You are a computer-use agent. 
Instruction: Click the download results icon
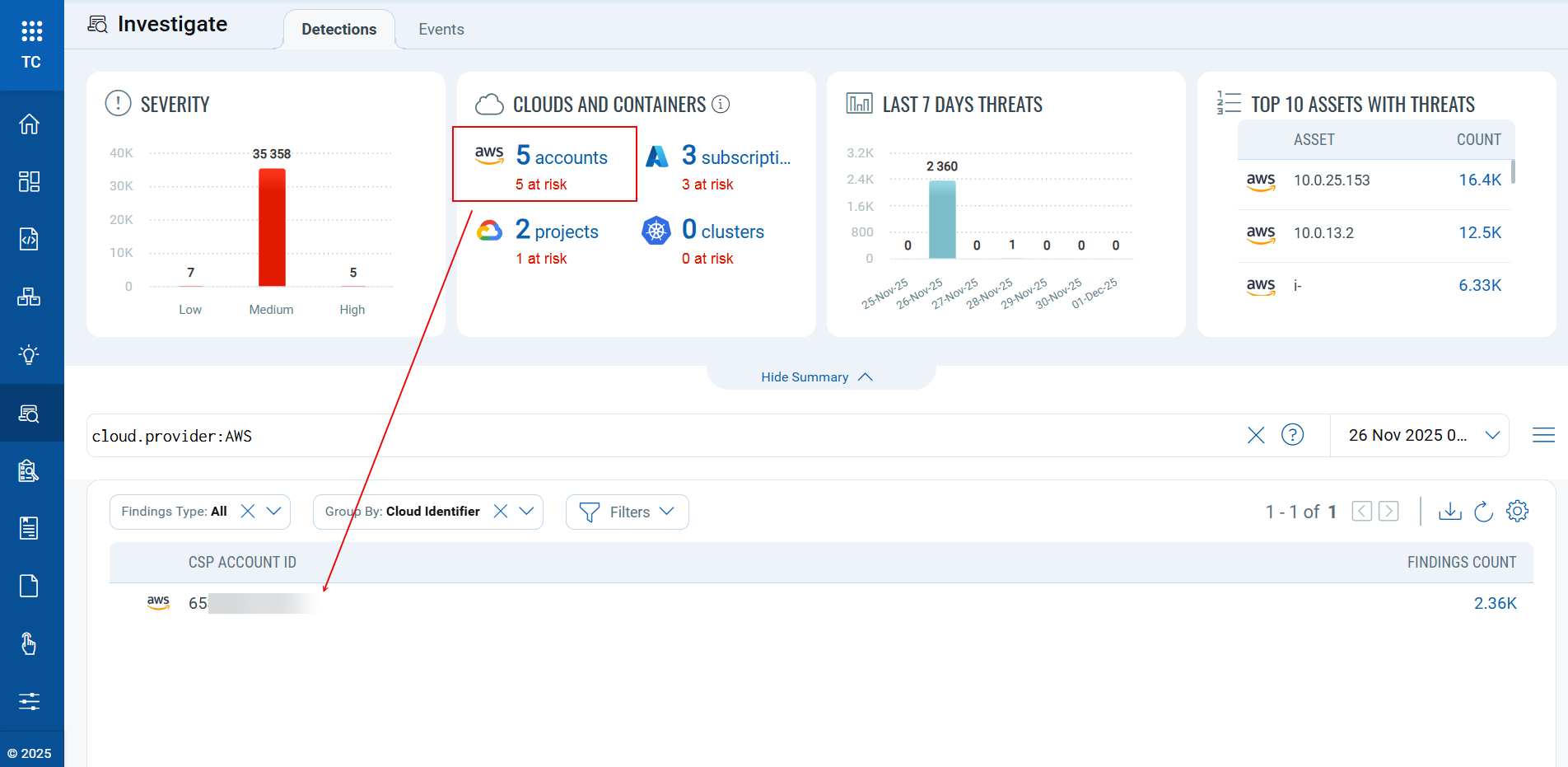tap(1450, 511)
